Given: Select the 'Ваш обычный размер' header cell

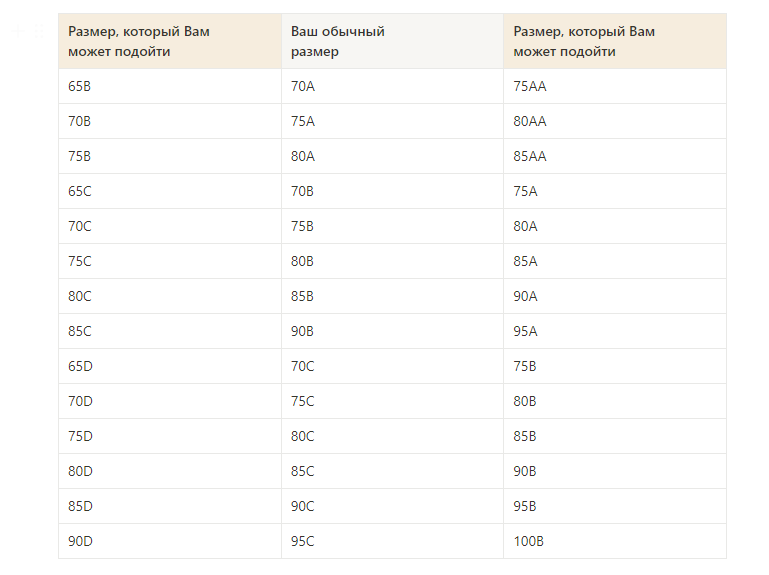Looking at the screenshot, I should (392, 41).
